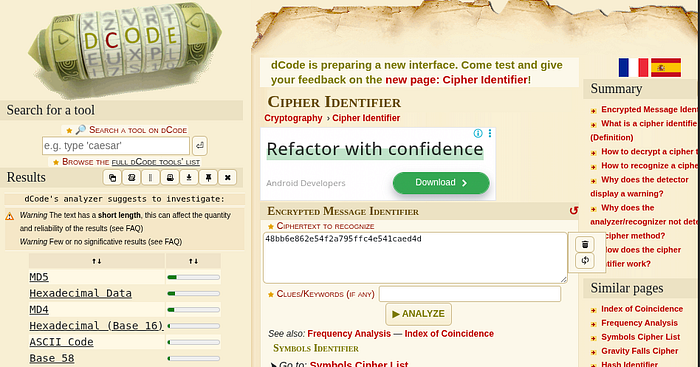Click the Hexadecimal Data confidence bar
The image size is (700, 367).
pos(193,293)
